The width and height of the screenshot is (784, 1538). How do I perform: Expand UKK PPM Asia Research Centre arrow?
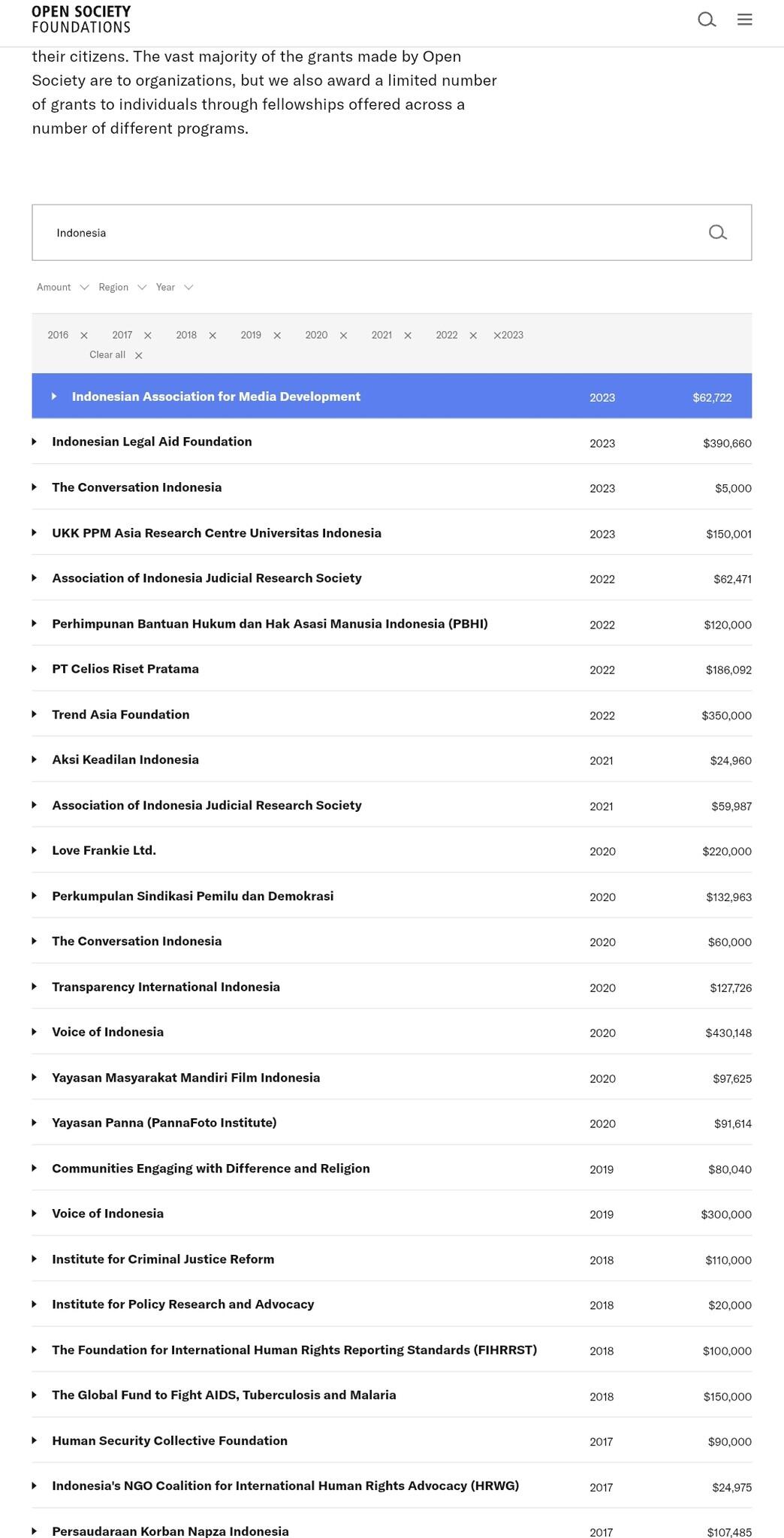click(35, 533)
